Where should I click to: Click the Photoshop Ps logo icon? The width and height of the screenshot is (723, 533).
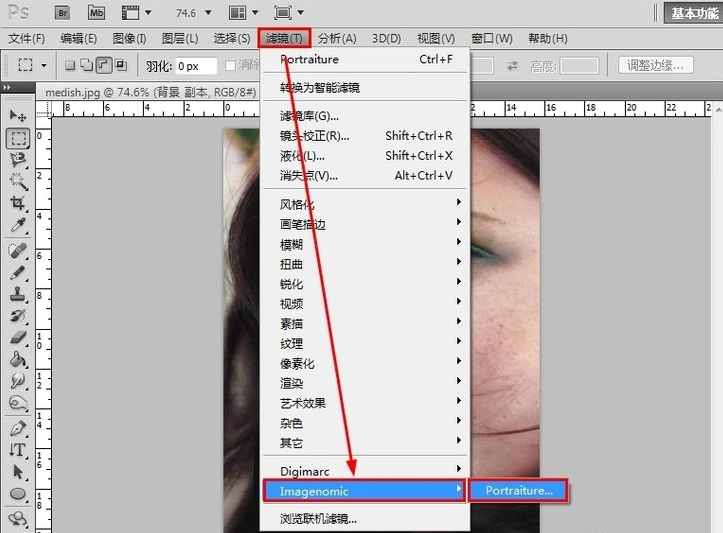pos(18,12)
